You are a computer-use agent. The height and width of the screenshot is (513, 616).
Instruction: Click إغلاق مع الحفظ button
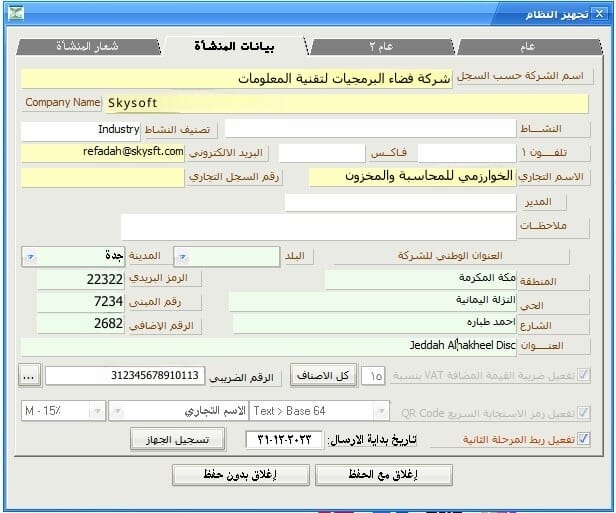383,475
